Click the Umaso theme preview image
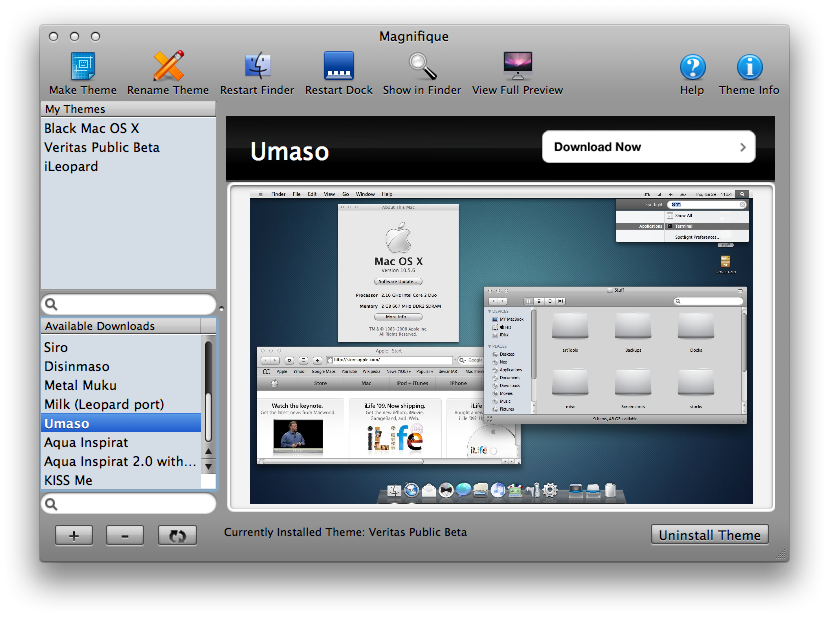This screenshot has width=829, height=617. 501,347
